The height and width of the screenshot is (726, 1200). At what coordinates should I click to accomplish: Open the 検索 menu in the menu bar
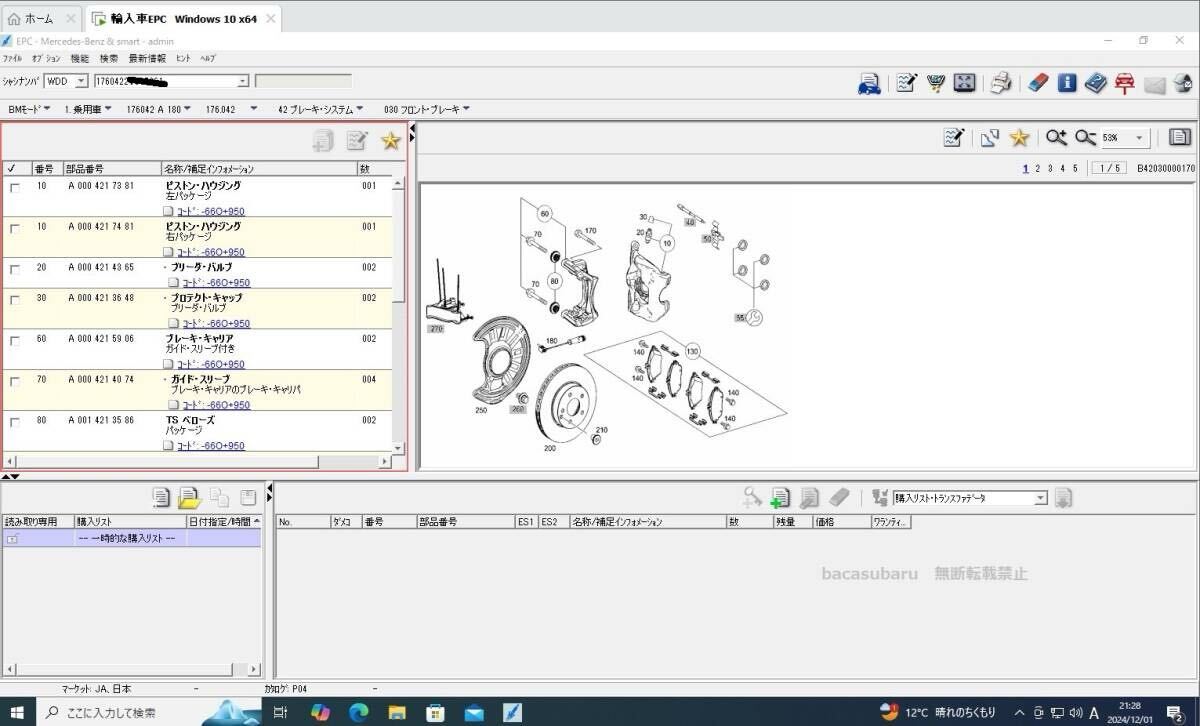[x=109, y=58]
